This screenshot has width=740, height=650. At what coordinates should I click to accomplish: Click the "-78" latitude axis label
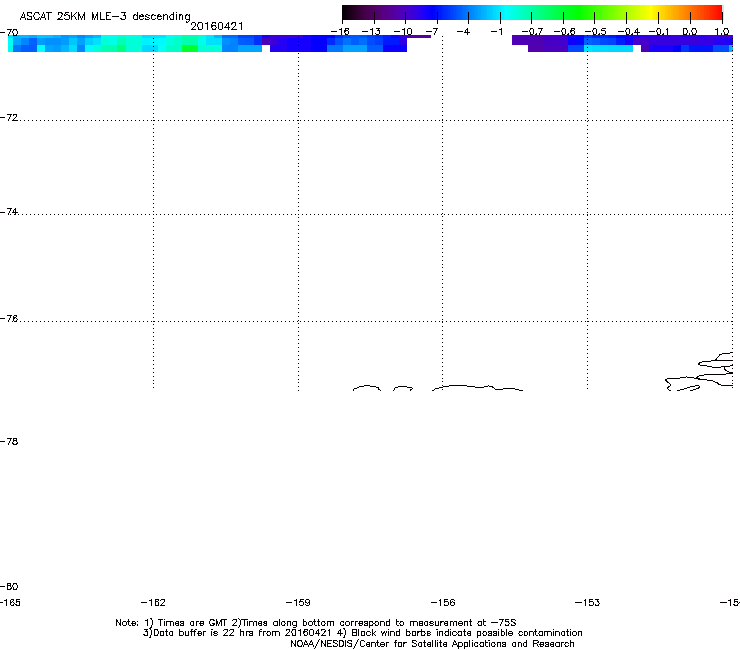(x=9, y=441)
